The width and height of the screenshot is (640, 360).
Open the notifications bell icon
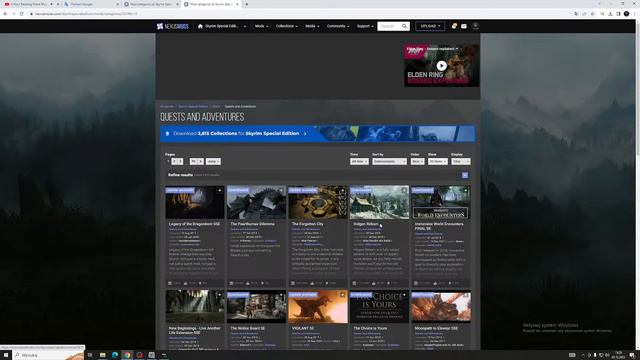pyautogui.click(x=454, y=26)
